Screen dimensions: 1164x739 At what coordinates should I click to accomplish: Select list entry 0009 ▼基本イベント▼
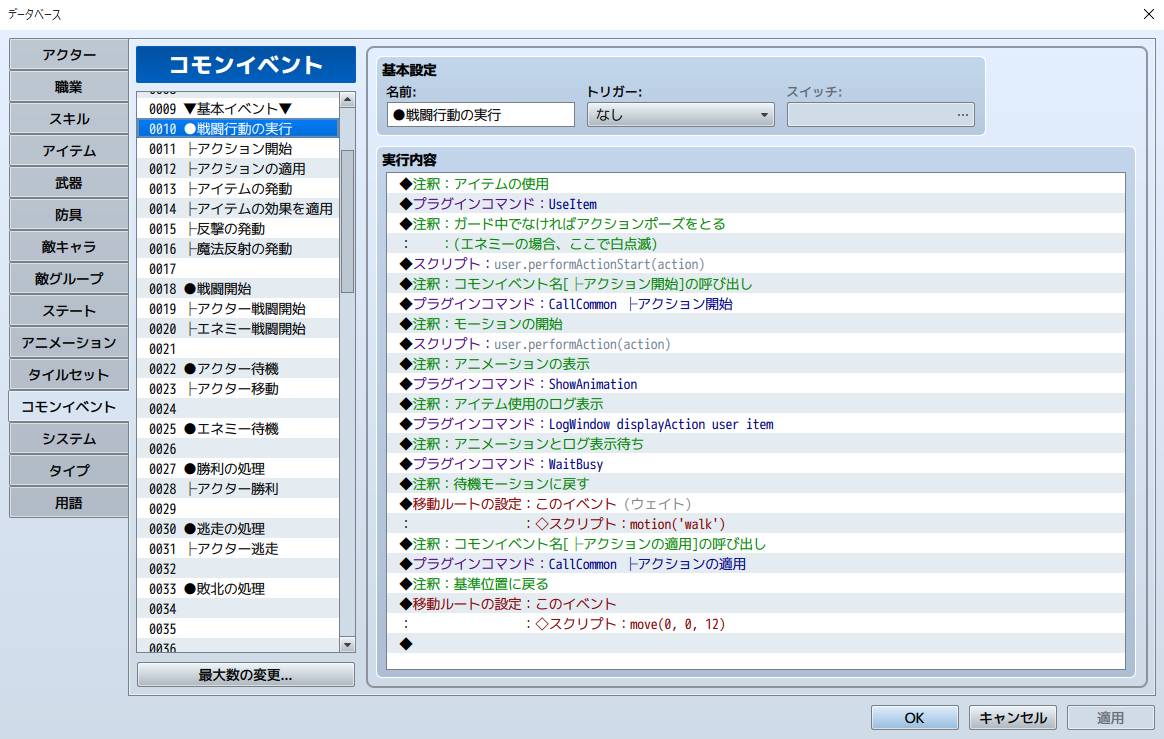point(238,108)
